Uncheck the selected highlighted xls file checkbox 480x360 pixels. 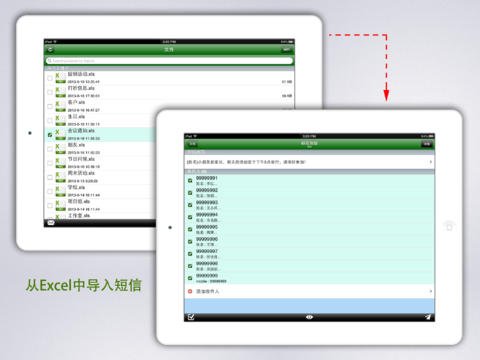coord(50,135)
